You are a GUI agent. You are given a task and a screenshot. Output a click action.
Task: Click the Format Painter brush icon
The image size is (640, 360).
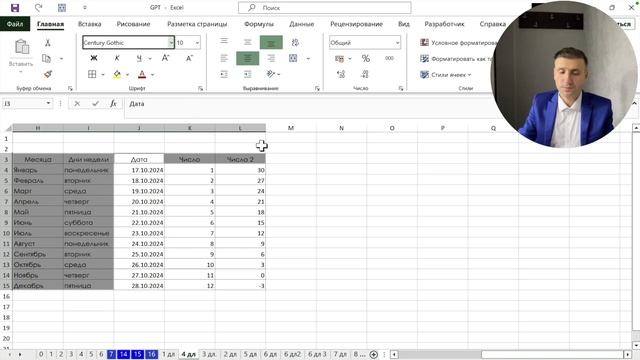click(x=48, y=74)
